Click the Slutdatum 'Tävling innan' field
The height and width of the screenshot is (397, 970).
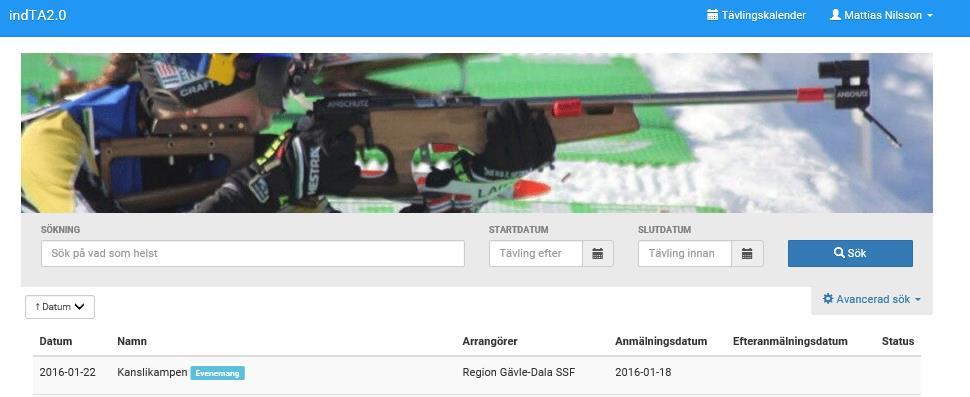coord(685,254)
